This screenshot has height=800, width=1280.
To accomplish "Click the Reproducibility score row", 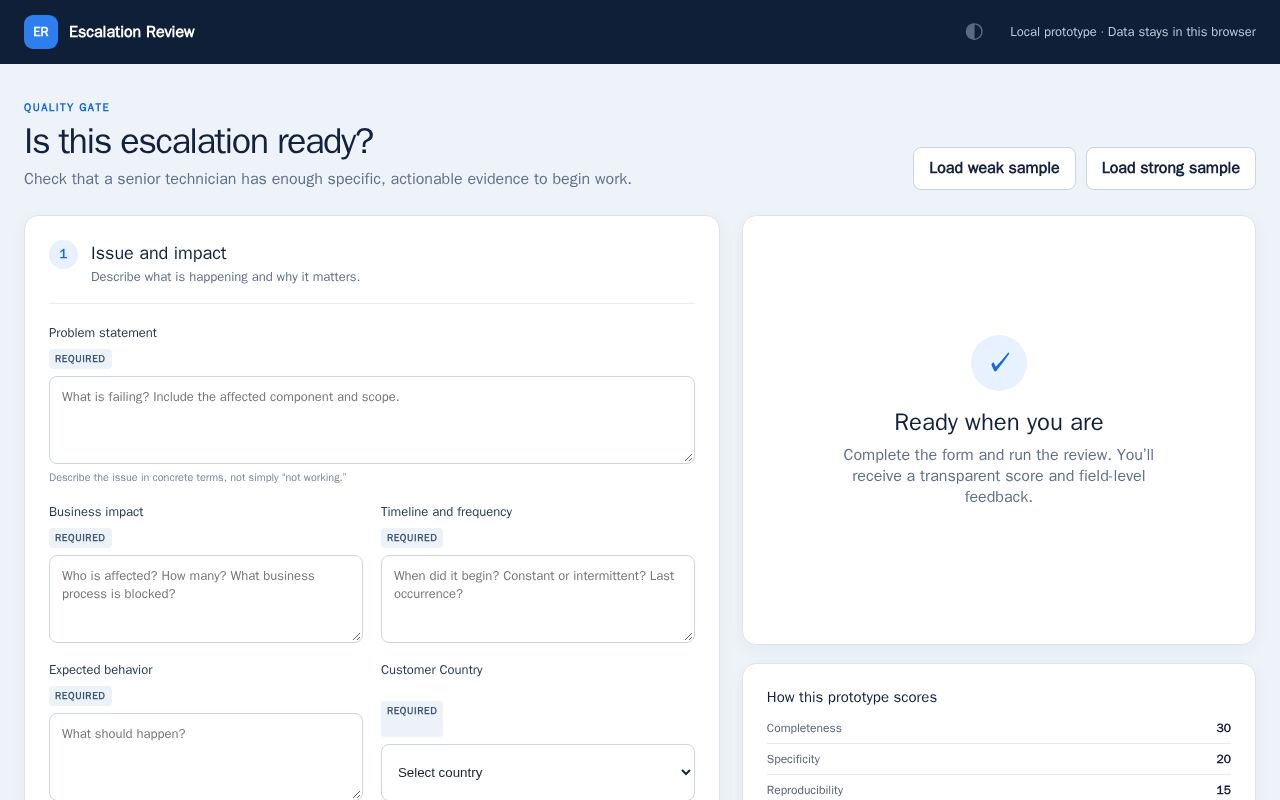I will [999, 789].
